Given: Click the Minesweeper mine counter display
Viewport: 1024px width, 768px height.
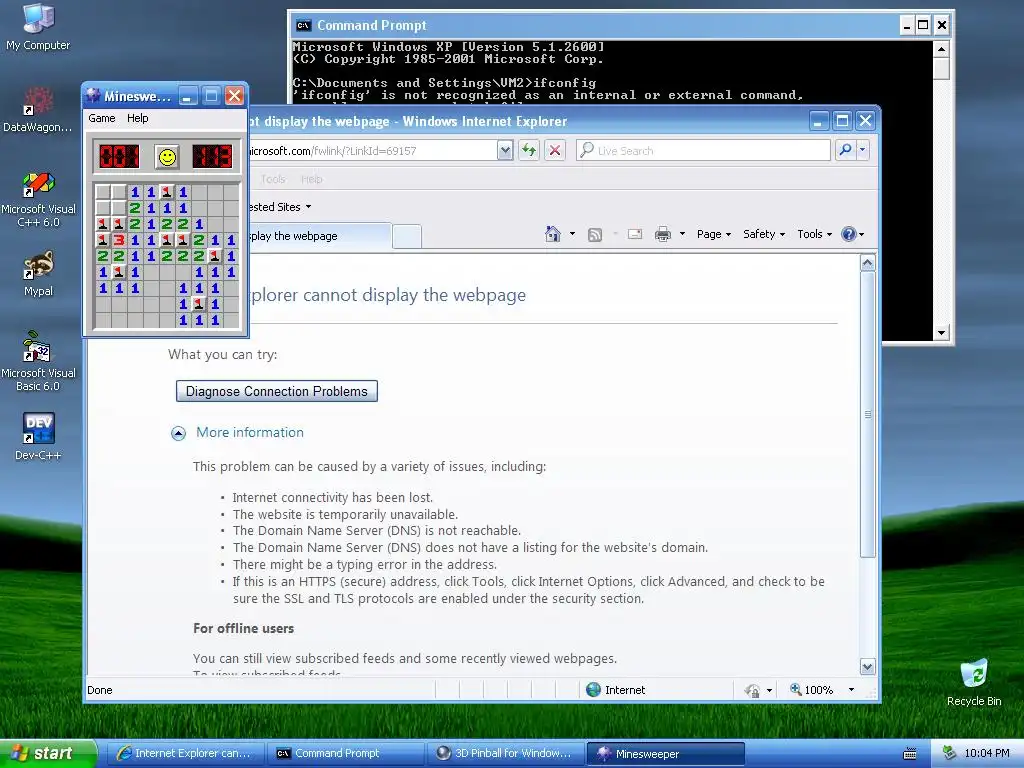Looking at the screenshot, I should (x=119, y=157).
